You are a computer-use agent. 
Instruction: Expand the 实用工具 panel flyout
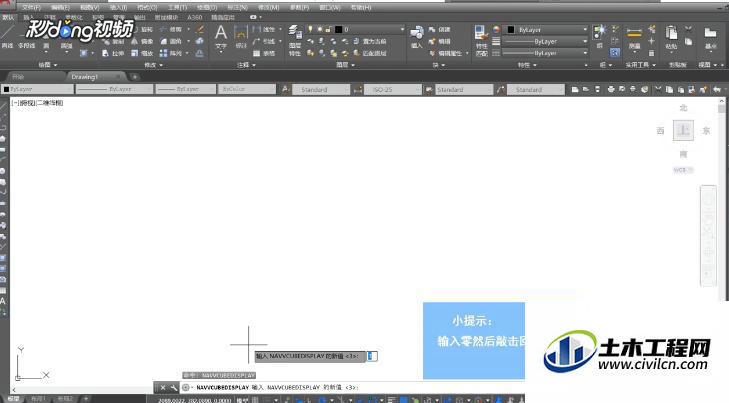coord(641,65)
